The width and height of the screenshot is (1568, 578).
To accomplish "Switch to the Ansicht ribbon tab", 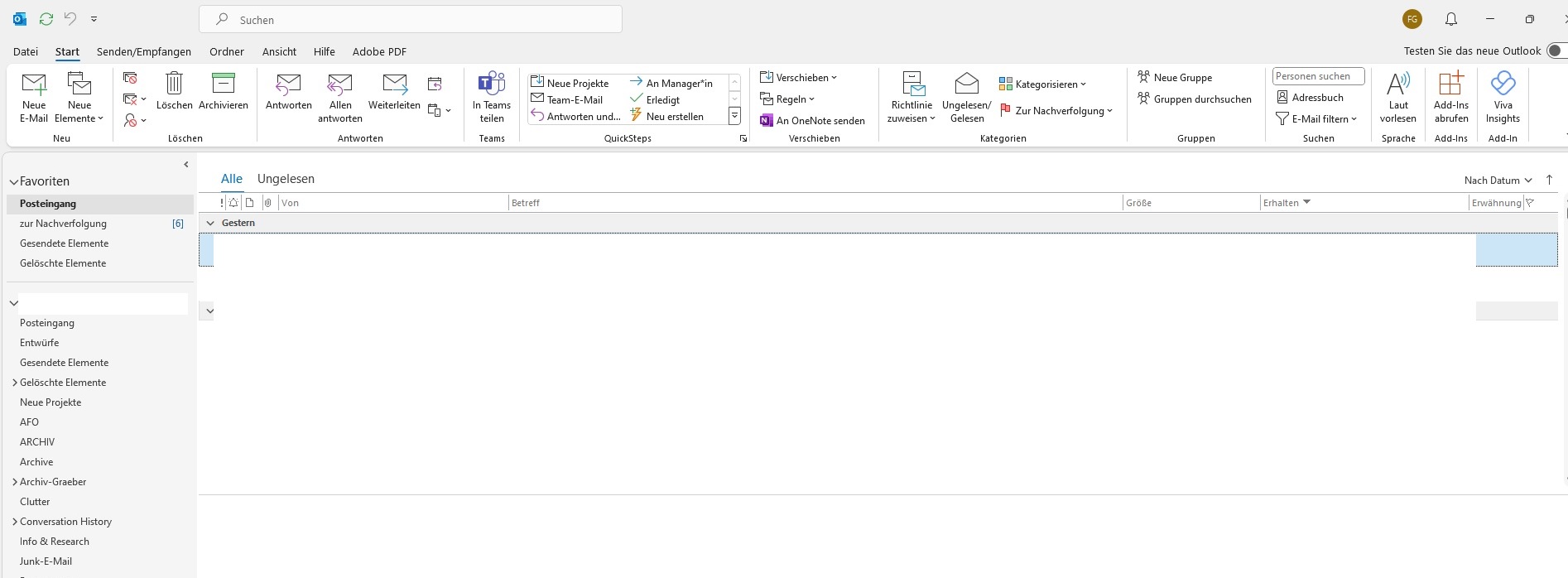I will pyautogui.click(x=279, y=51).
